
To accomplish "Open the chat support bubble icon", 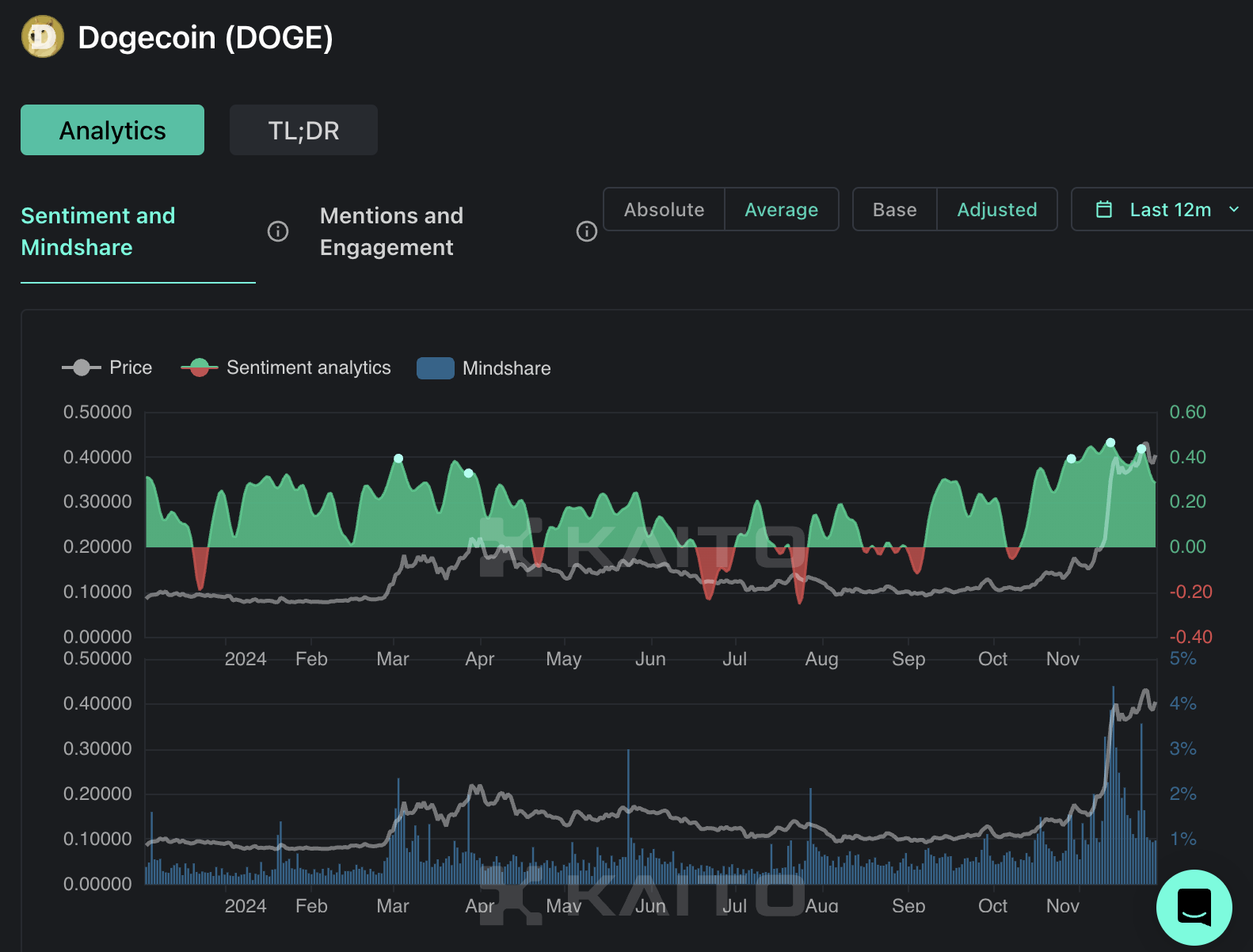I will tap(1194, 908).
